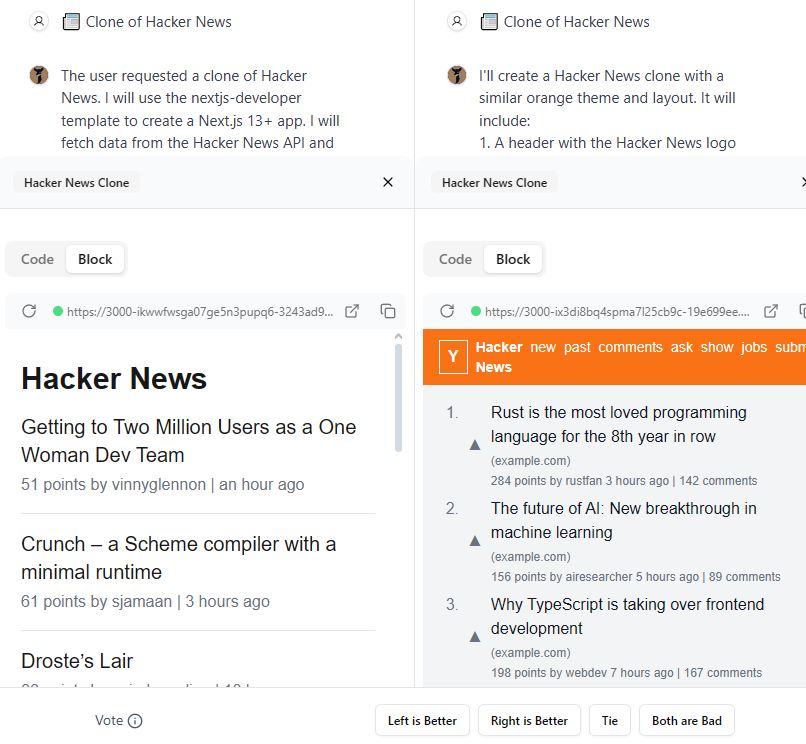Open 'The future of AI' story link
The height and width of the screenshot is (744, 806).
624,520
